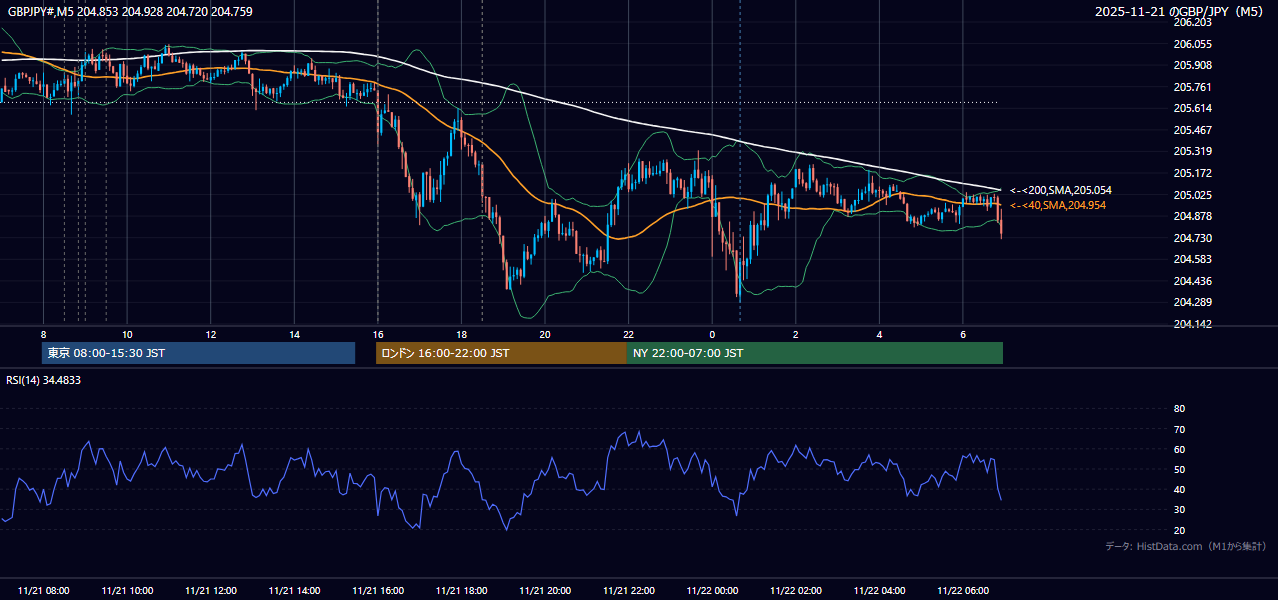Click price axis value 204.583
This screenshot has width=1278, height=600.
pyautogui.click(x=1193, y=259)
